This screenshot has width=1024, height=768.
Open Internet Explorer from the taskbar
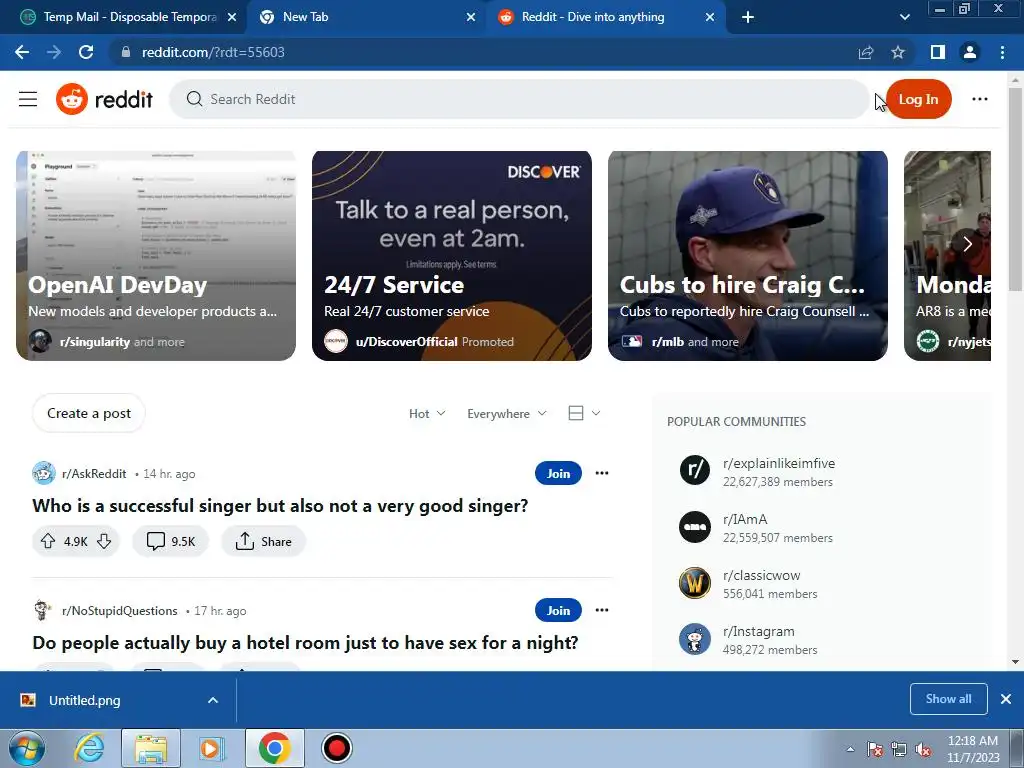click(x=89, y=748)
